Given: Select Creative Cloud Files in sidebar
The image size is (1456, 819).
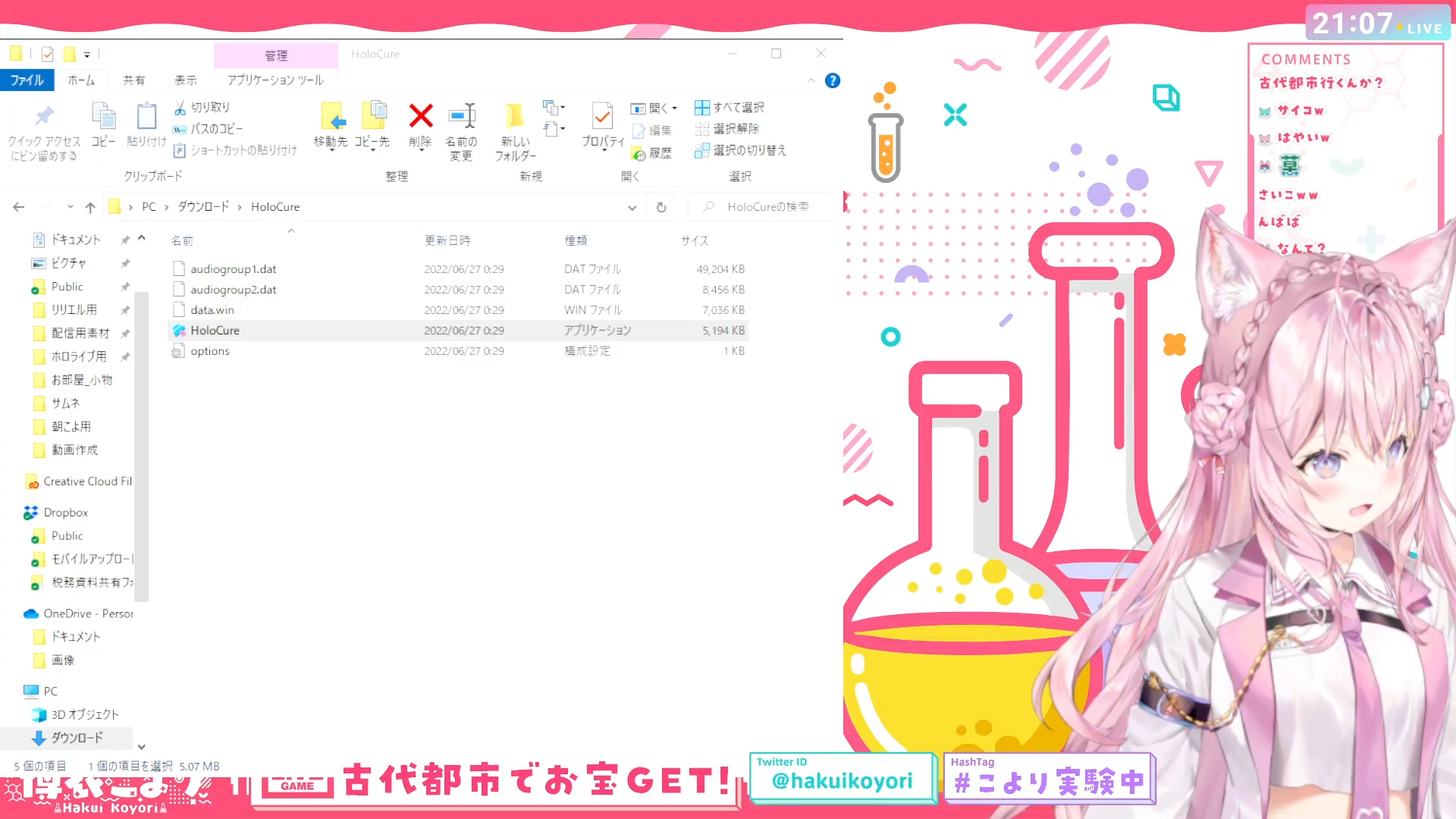Looking at the screenshot, I should (79, 482).
